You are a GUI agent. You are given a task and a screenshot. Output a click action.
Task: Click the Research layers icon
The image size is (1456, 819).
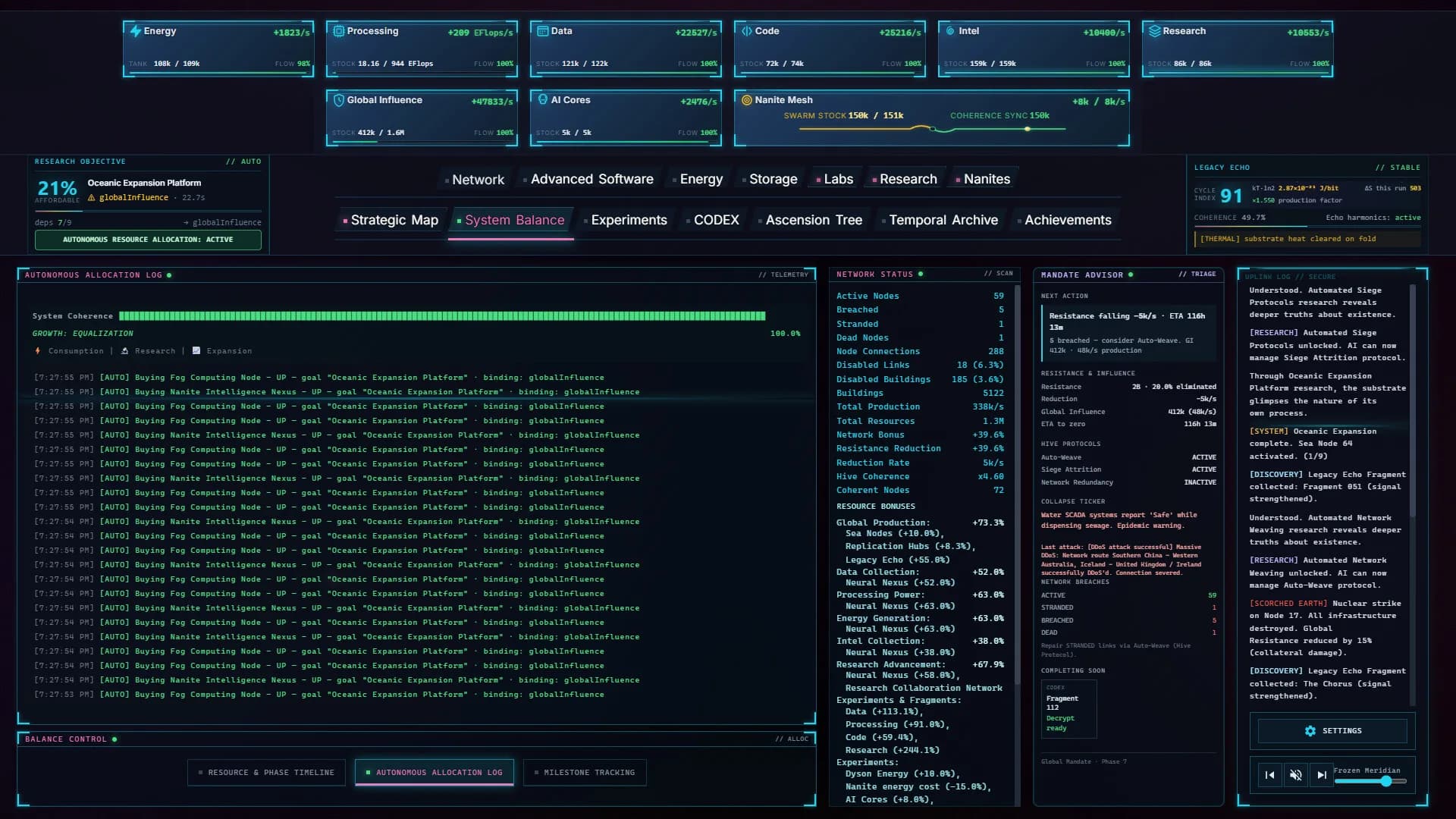1155,31
